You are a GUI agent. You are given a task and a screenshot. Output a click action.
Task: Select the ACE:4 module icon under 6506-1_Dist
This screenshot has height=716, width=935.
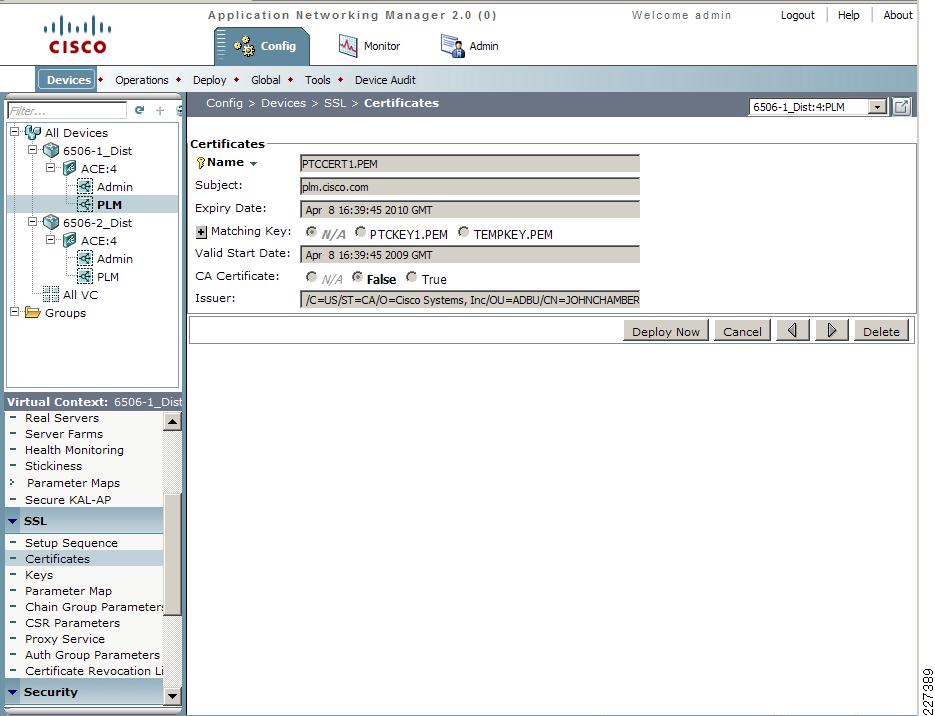coord(69,169)
